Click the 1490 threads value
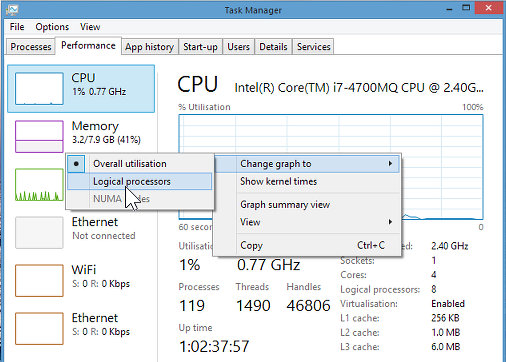 253,306
